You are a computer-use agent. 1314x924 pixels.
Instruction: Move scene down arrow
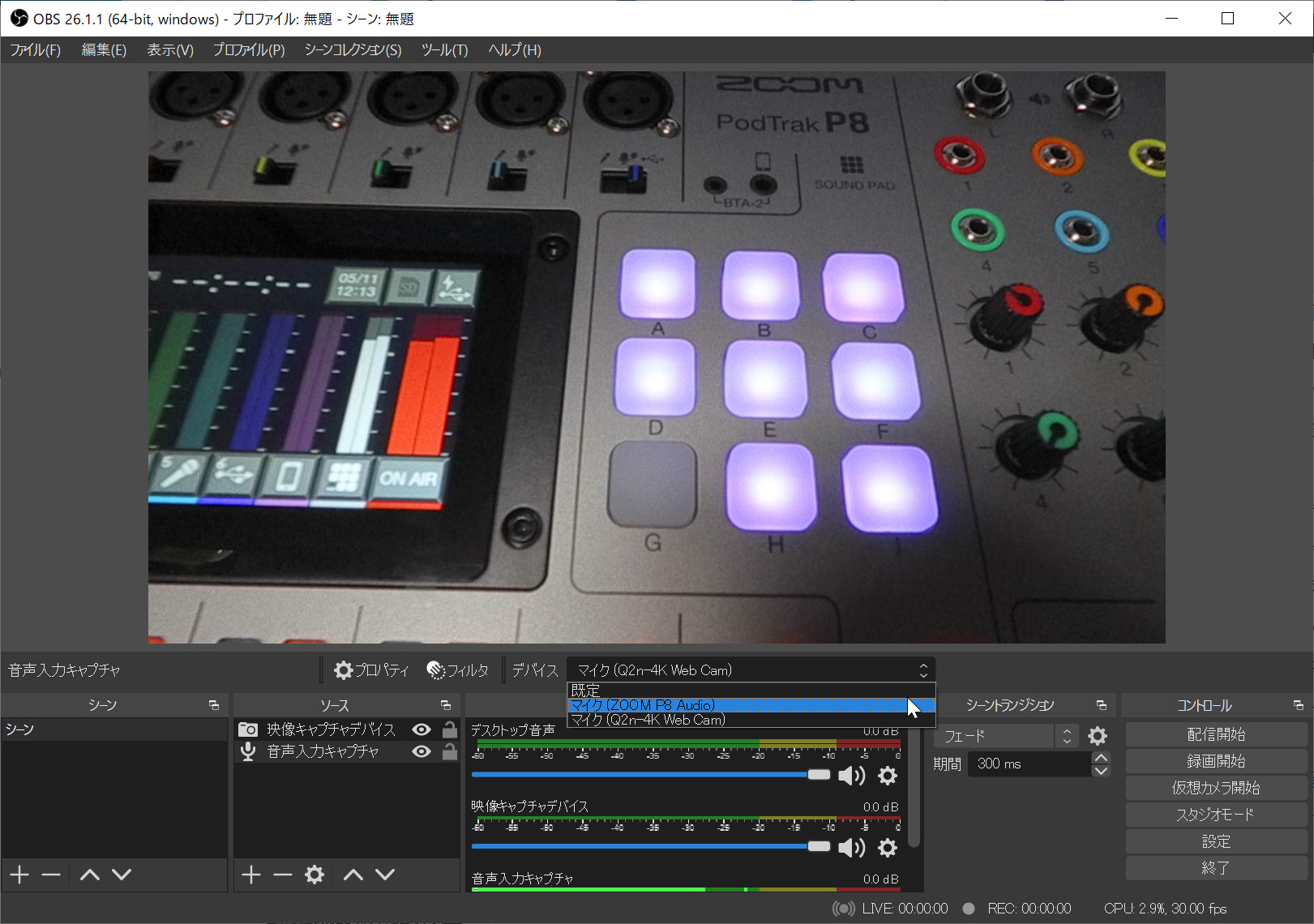tap(122, 875)
